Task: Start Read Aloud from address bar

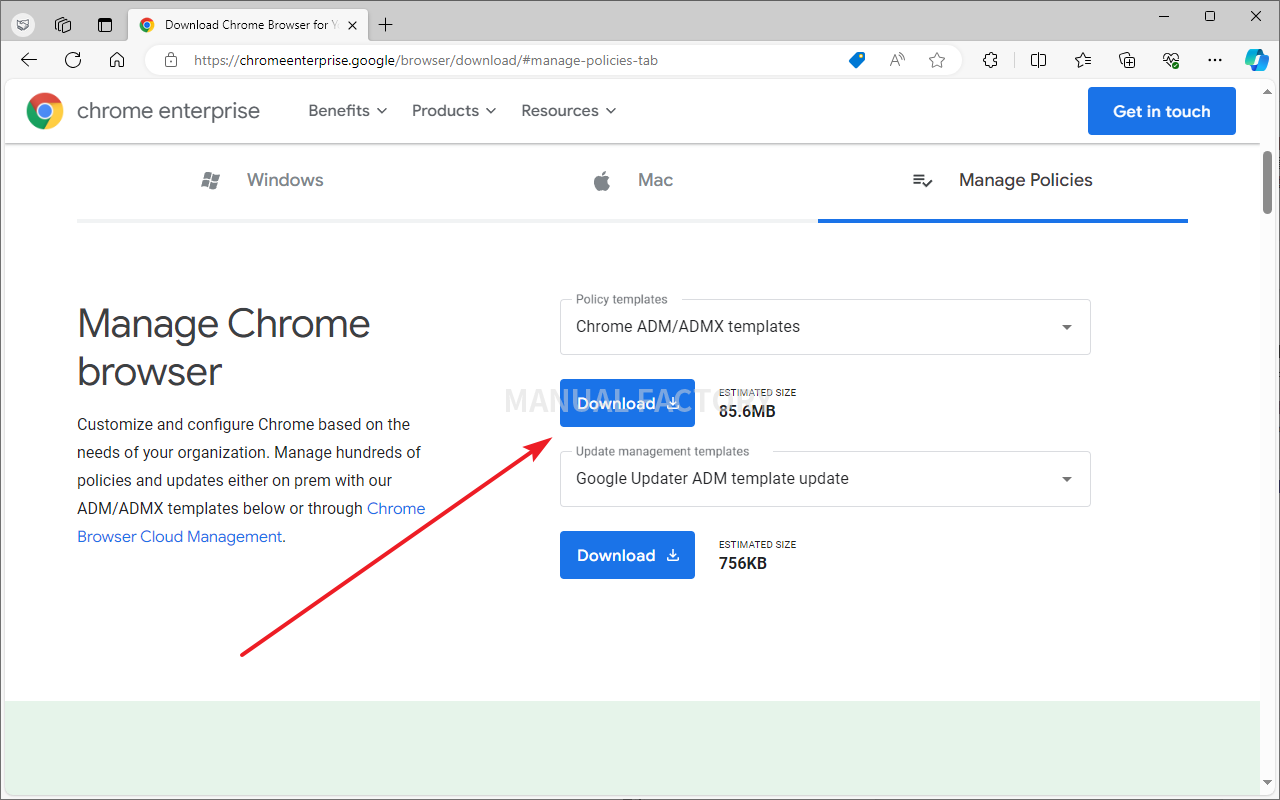Action: (x=897, y=60)
